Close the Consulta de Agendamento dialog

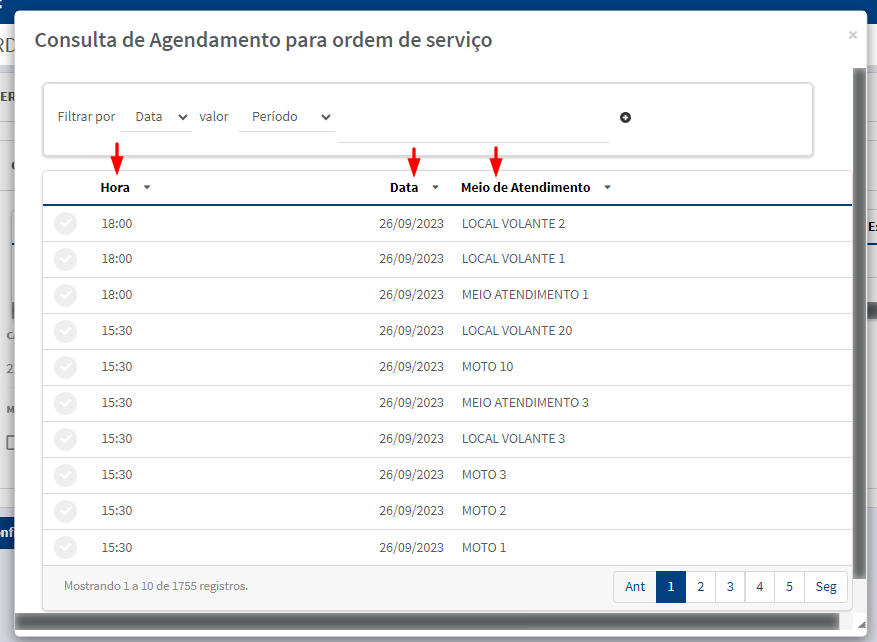(852, 35)
